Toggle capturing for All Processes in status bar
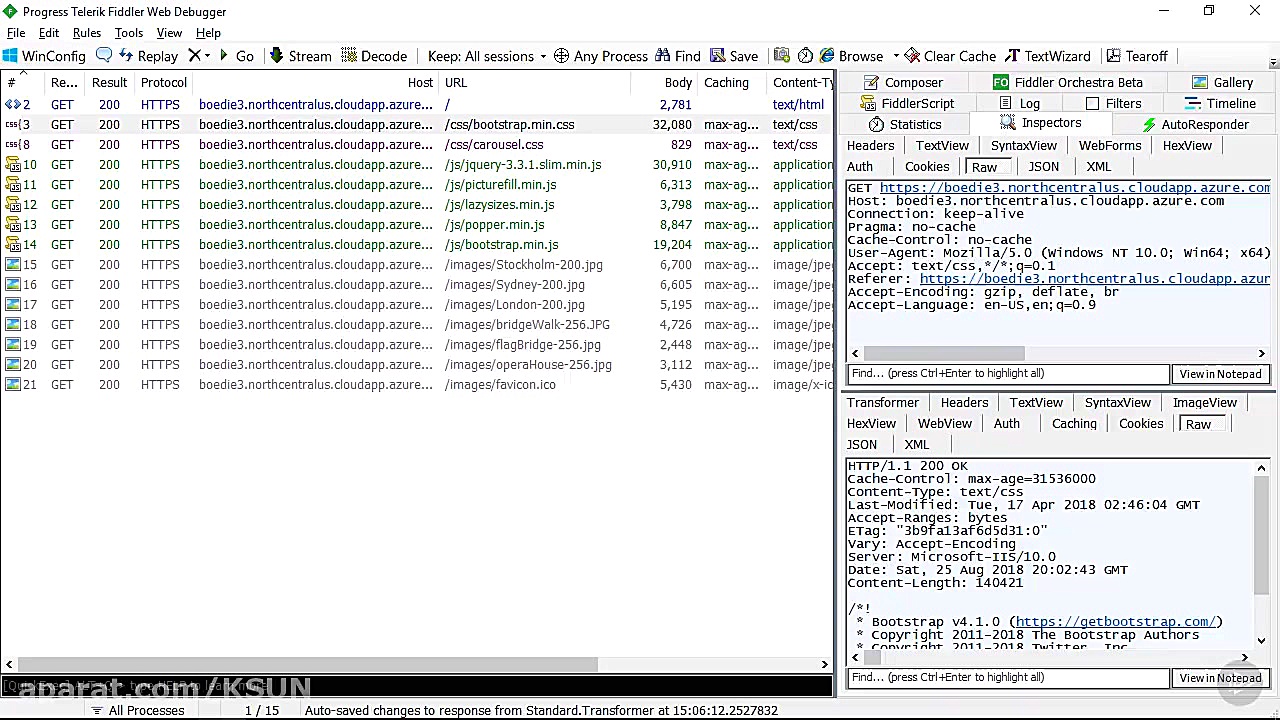Viewport: 1280px width, 720px height. [139, 710]
